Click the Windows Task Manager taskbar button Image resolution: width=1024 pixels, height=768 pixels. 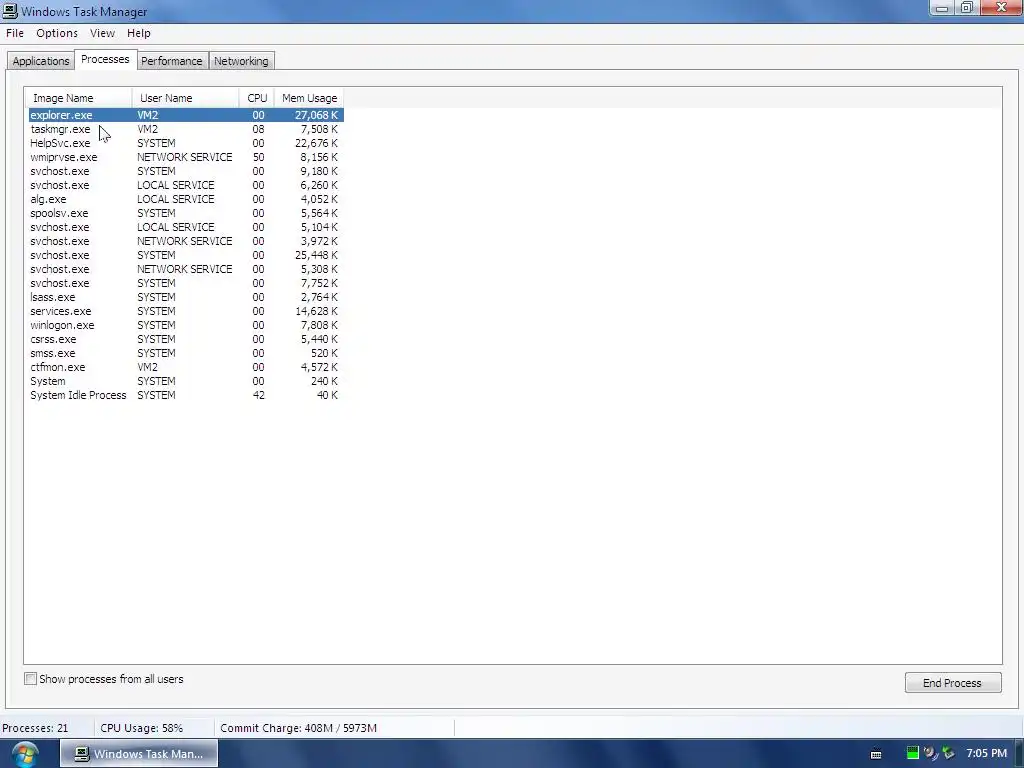pos(139,754)
